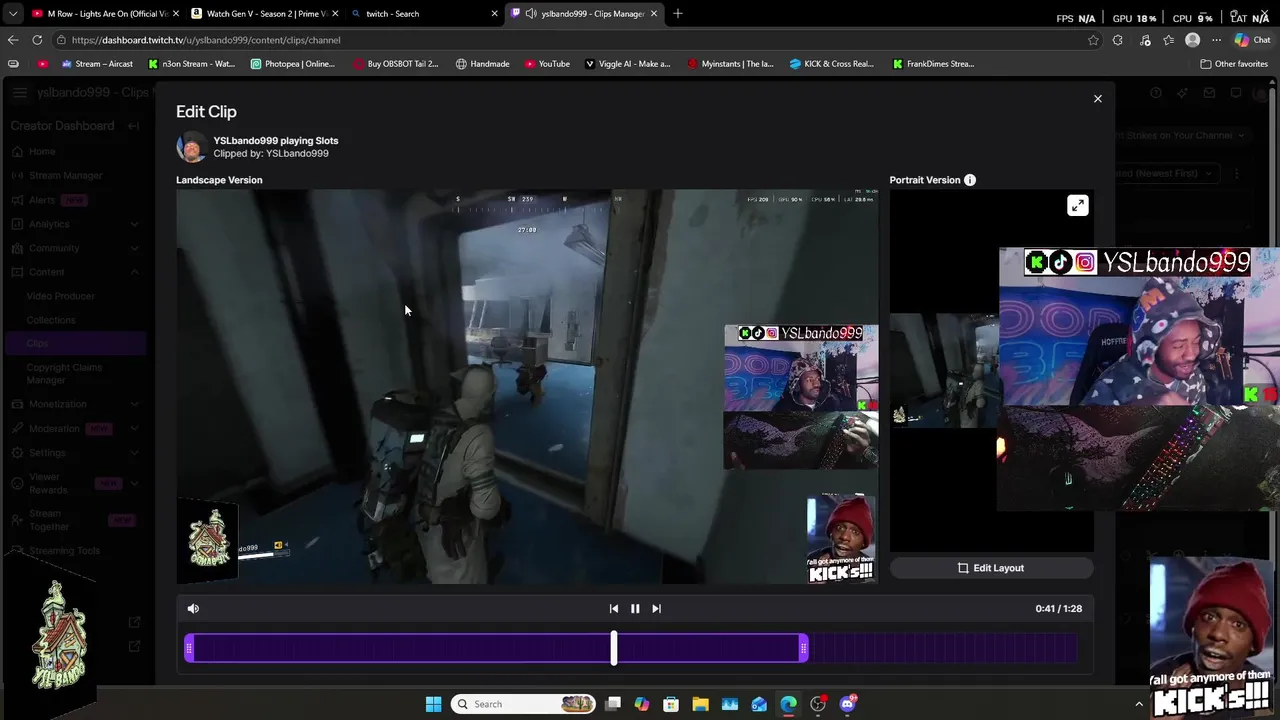1280x720 pixels.
Task: Open the Viggle AI bookmark
Action: coord(627,64)
